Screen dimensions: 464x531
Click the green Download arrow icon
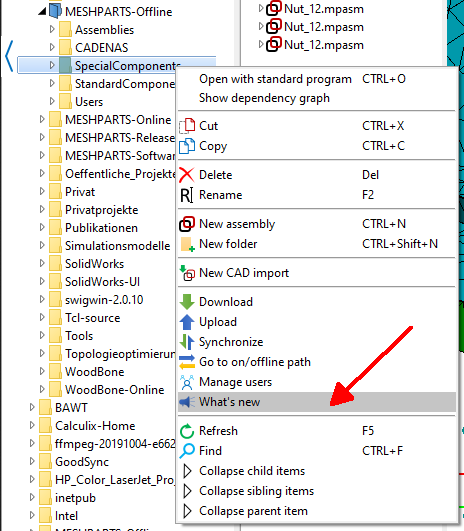[x=187, y=302]
